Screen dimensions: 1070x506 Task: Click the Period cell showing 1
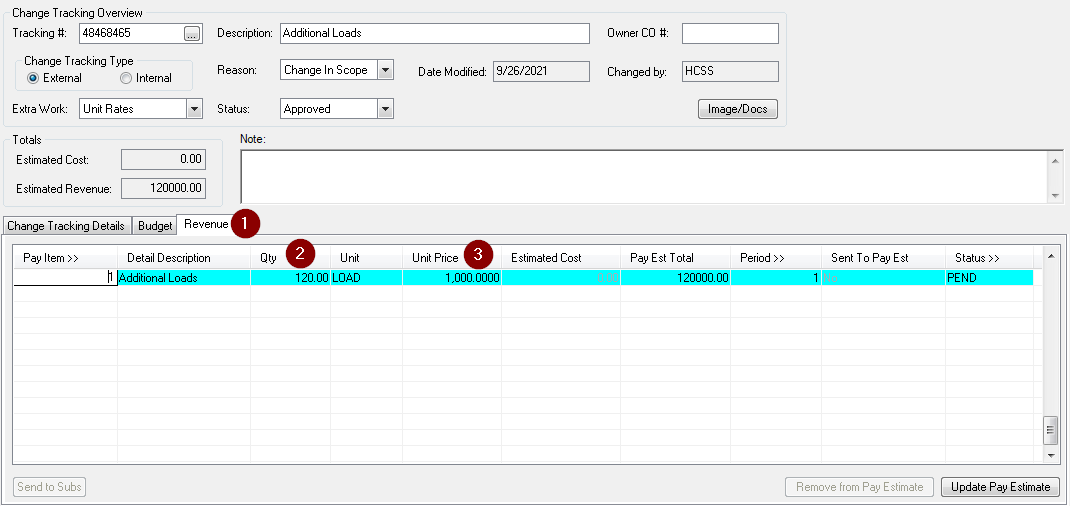[x=775, y=278]
